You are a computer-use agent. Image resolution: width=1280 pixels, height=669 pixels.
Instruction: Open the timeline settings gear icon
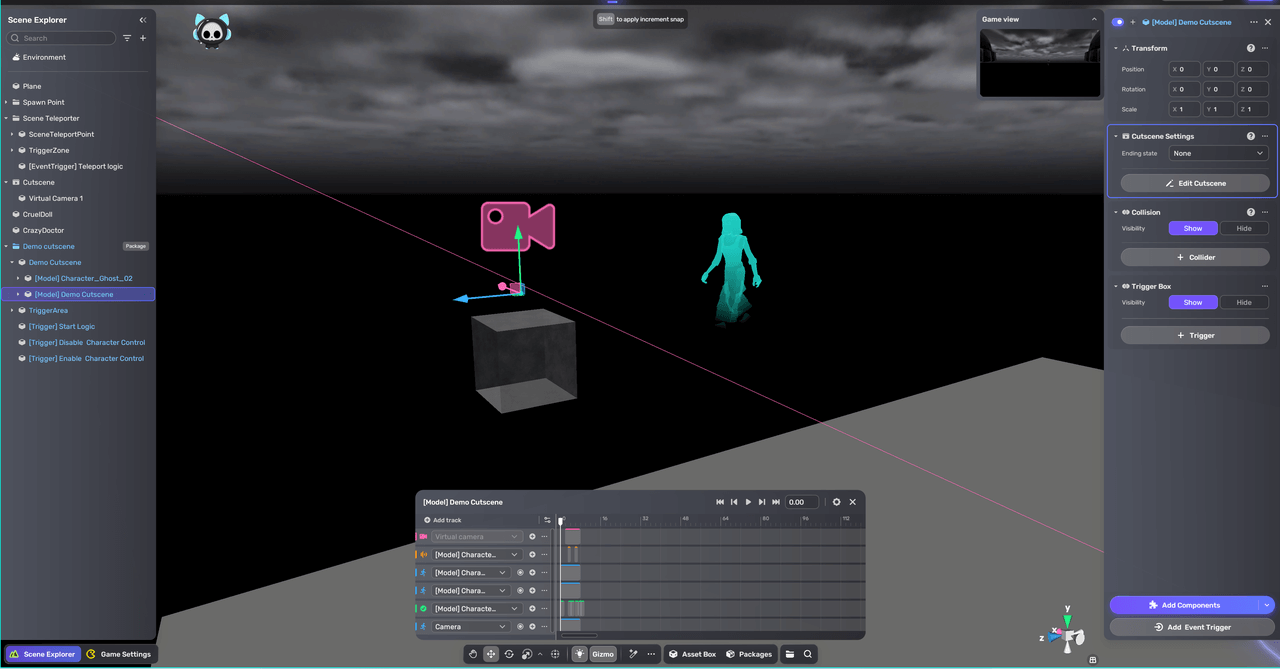tap(836, 502)
